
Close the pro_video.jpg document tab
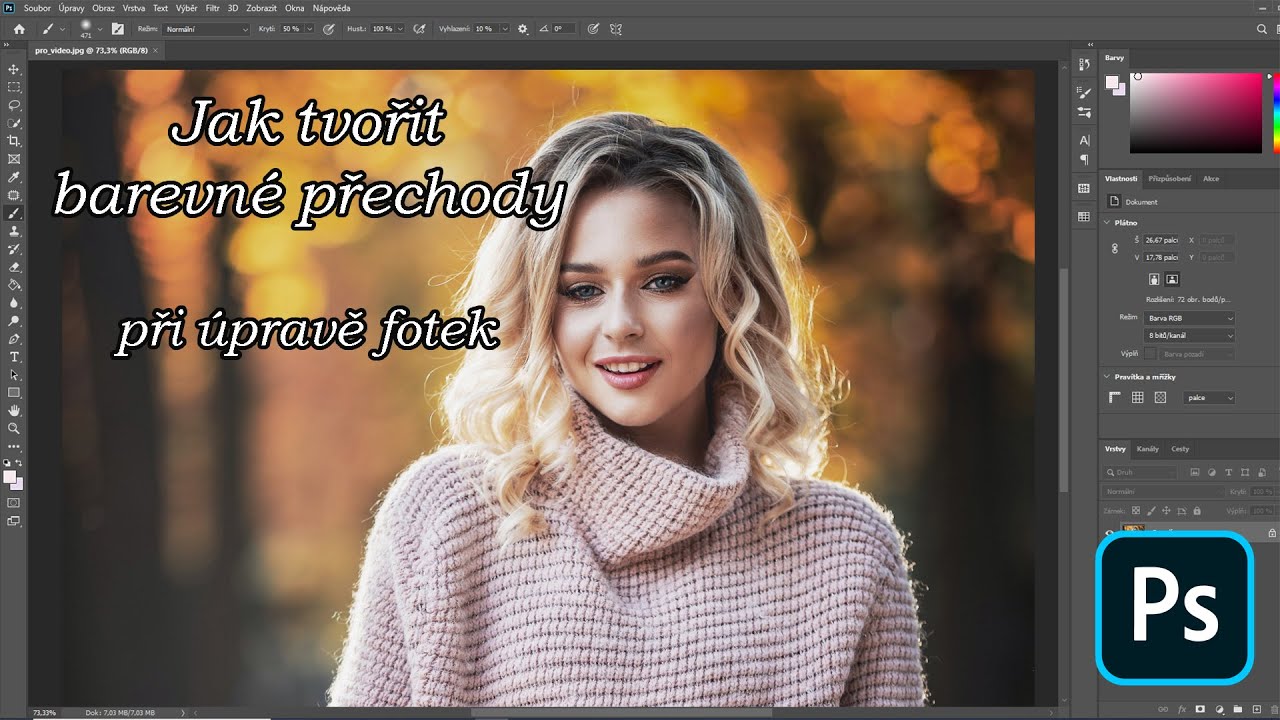pos(155,49)
